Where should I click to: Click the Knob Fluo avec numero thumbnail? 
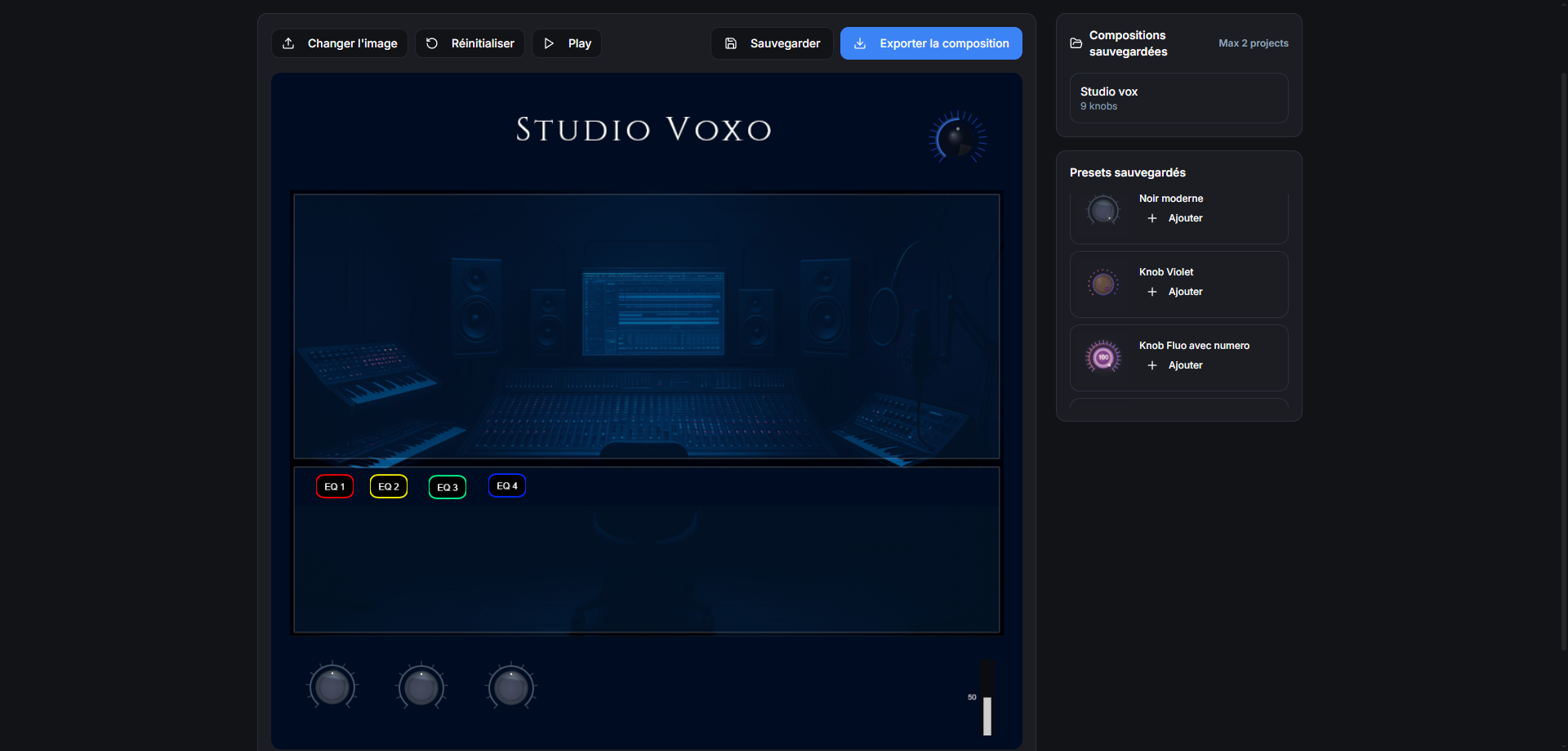coord(1103,357)
